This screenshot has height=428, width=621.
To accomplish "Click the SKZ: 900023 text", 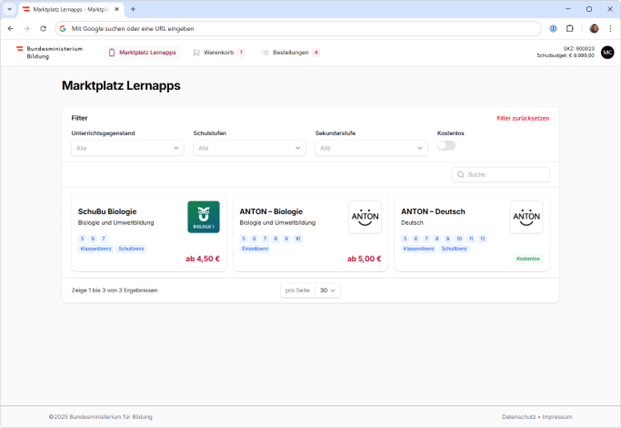I will 579,49.
